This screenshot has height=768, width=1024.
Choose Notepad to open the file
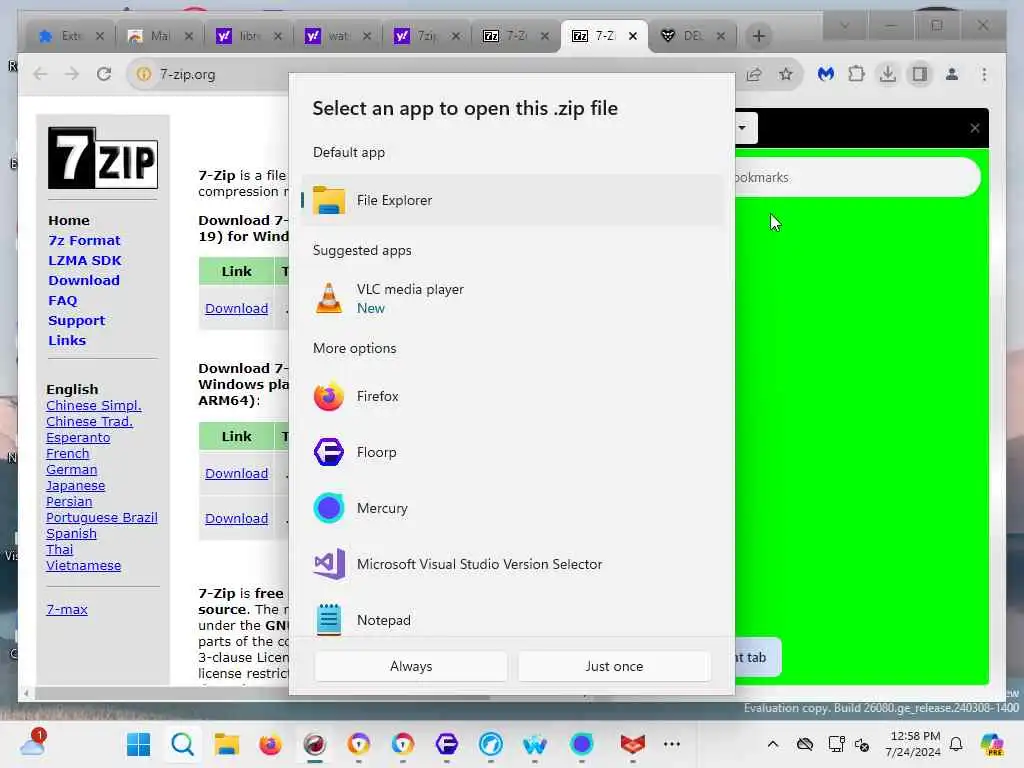[512, 619]
